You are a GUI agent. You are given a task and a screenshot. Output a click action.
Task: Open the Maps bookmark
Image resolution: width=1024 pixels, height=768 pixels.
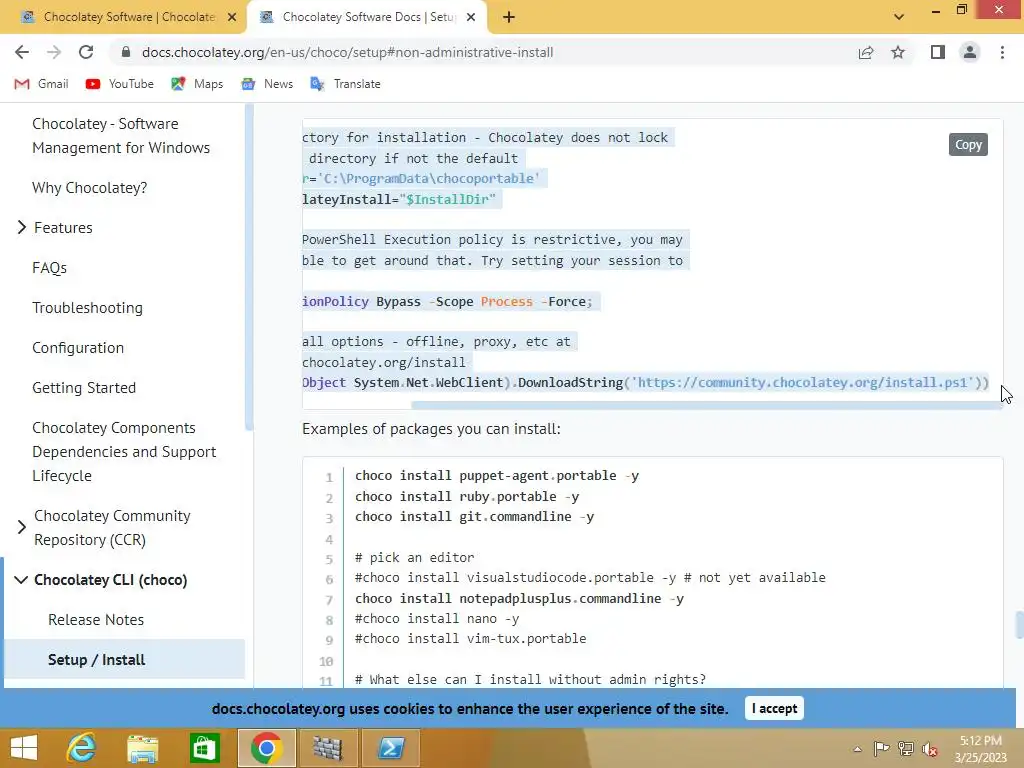[x=197, y=84]
